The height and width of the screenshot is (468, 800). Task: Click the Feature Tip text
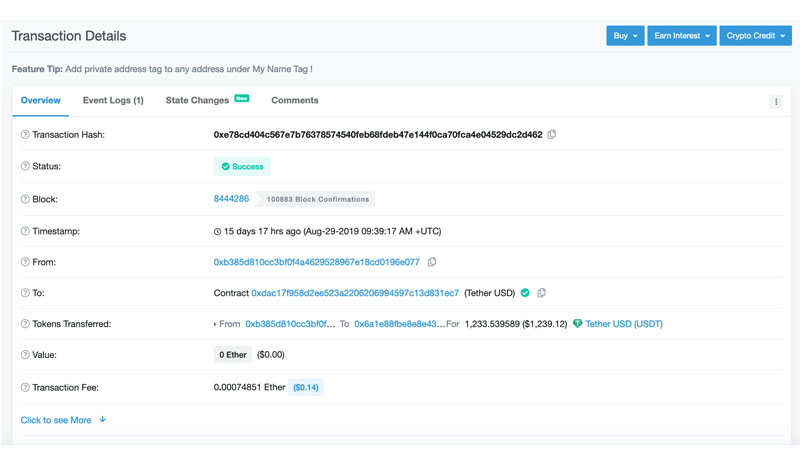(x=162, y=69)
